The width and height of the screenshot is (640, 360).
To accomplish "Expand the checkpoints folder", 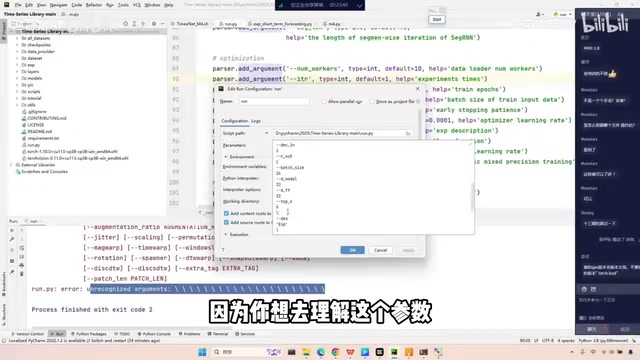I will (17, 45).
